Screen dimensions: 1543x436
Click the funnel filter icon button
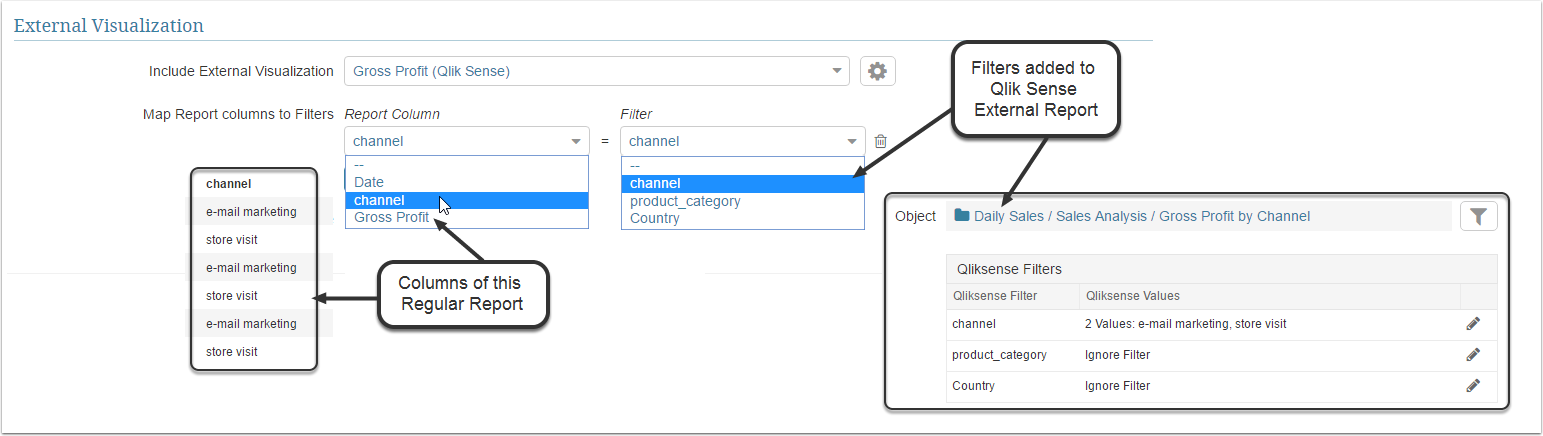pos(1478,216)
